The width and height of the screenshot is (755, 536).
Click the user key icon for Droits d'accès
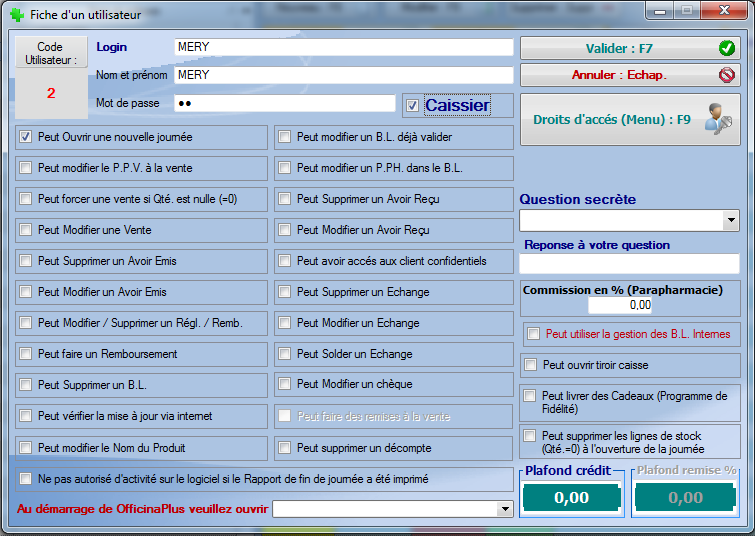[718, 119]
